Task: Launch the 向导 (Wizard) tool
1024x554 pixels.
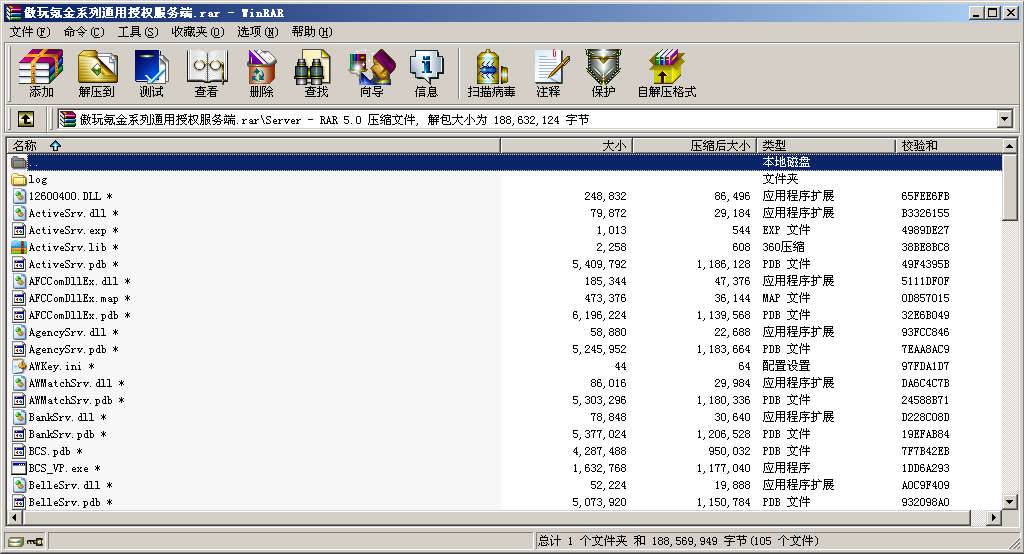Action: (371, 74)
